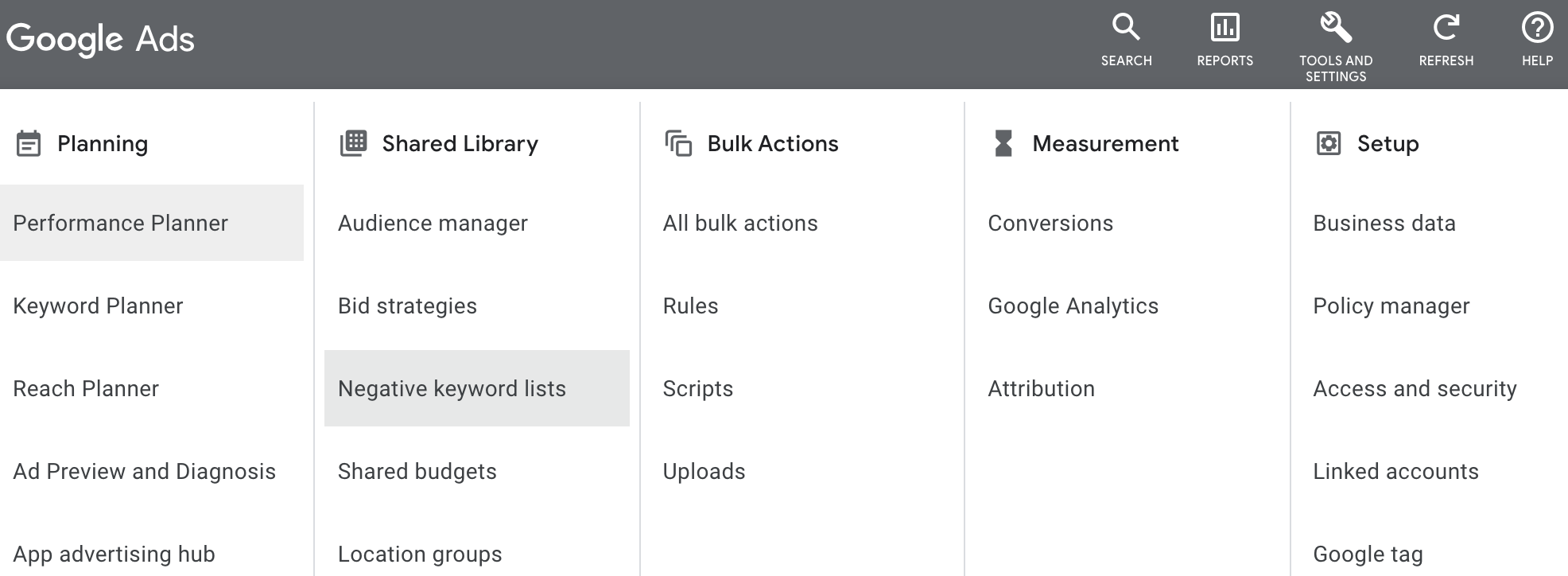Screen dimensions: 1568x576
Task: Open the Reports chart icon
Action: 1225,27
